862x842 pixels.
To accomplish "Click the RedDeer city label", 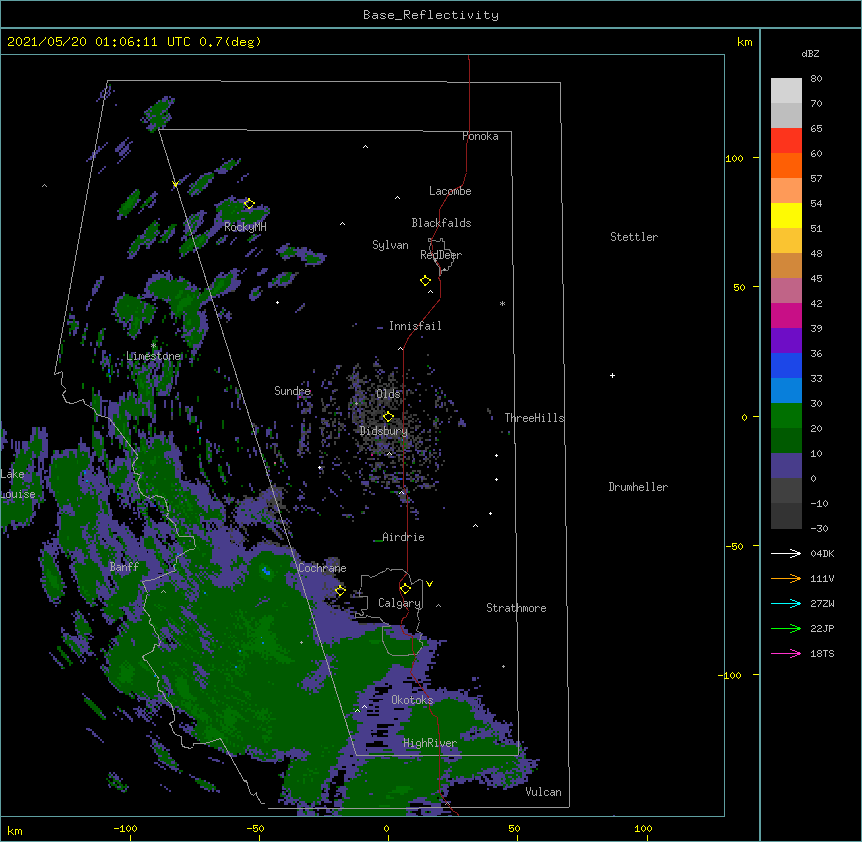I will (441, 255).
